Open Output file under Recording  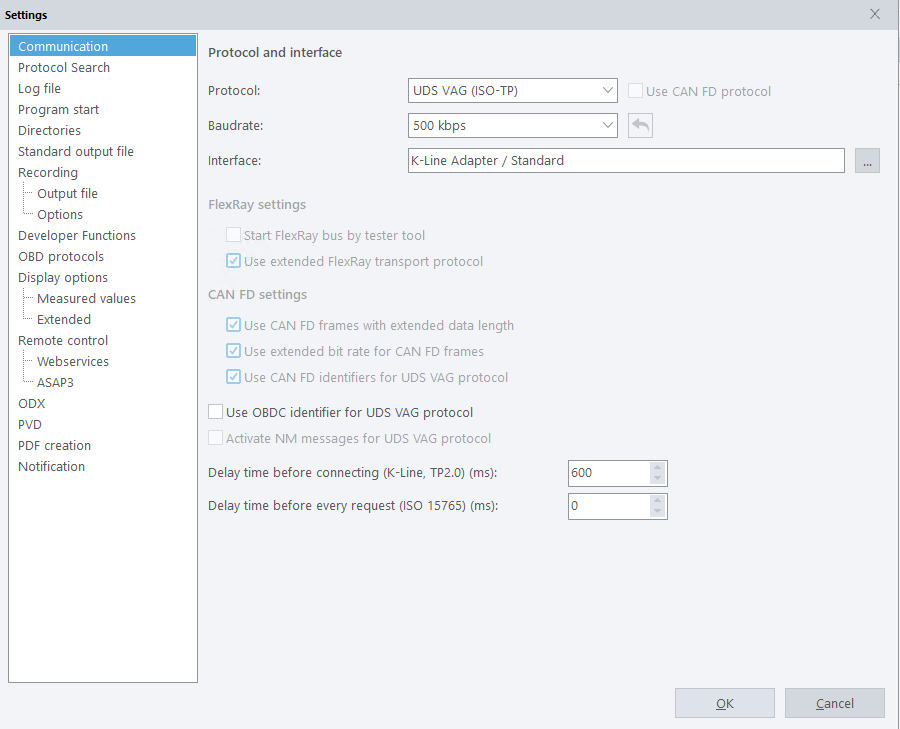[x=67, y=193]
